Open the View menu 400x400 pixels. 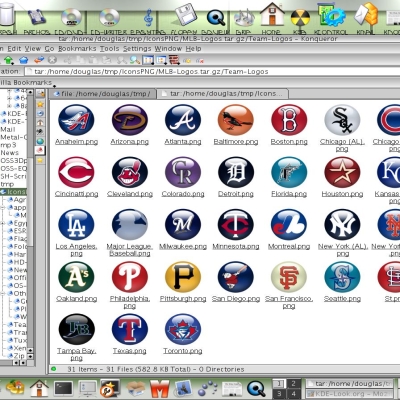[x=33, y=49]
